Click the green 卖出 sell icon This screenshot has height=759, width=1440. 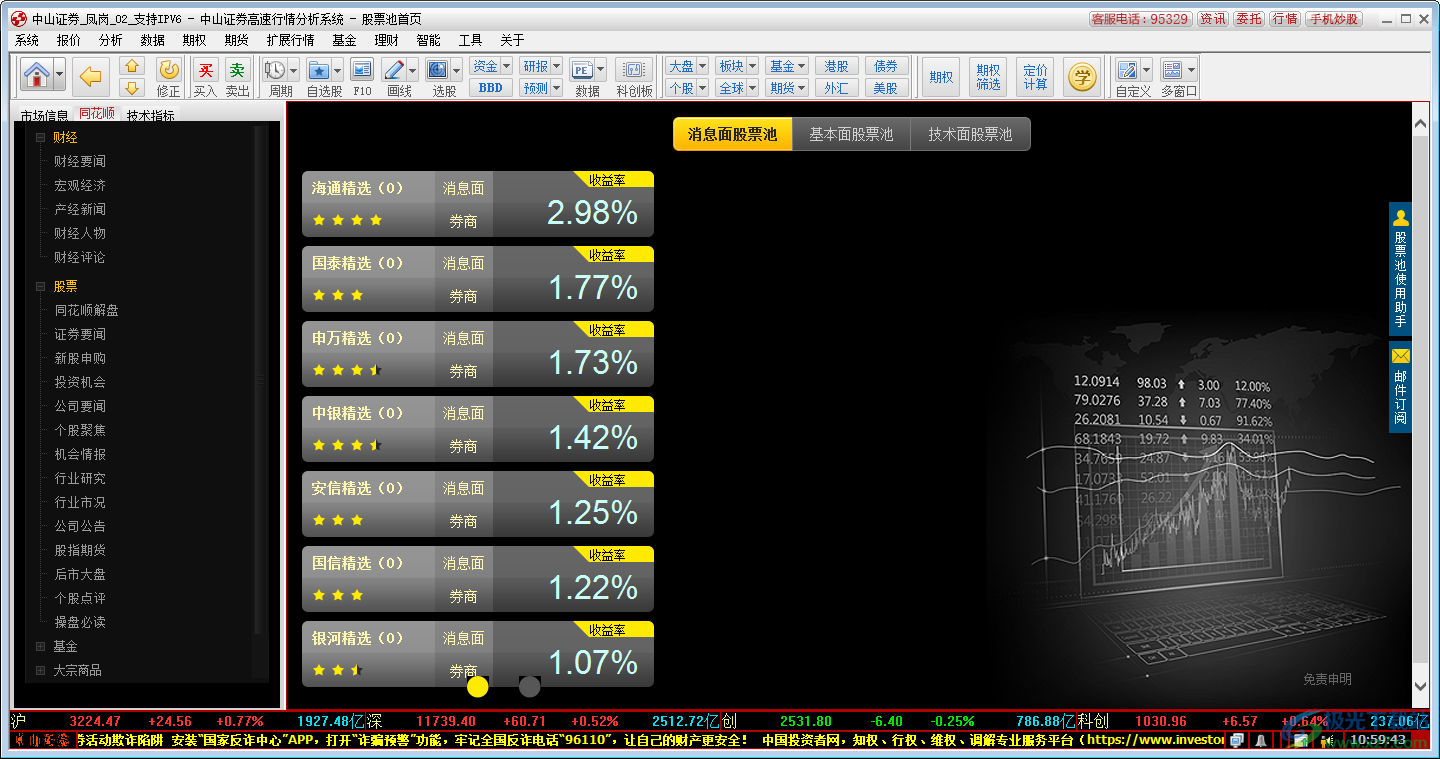[x=237, y=70]
